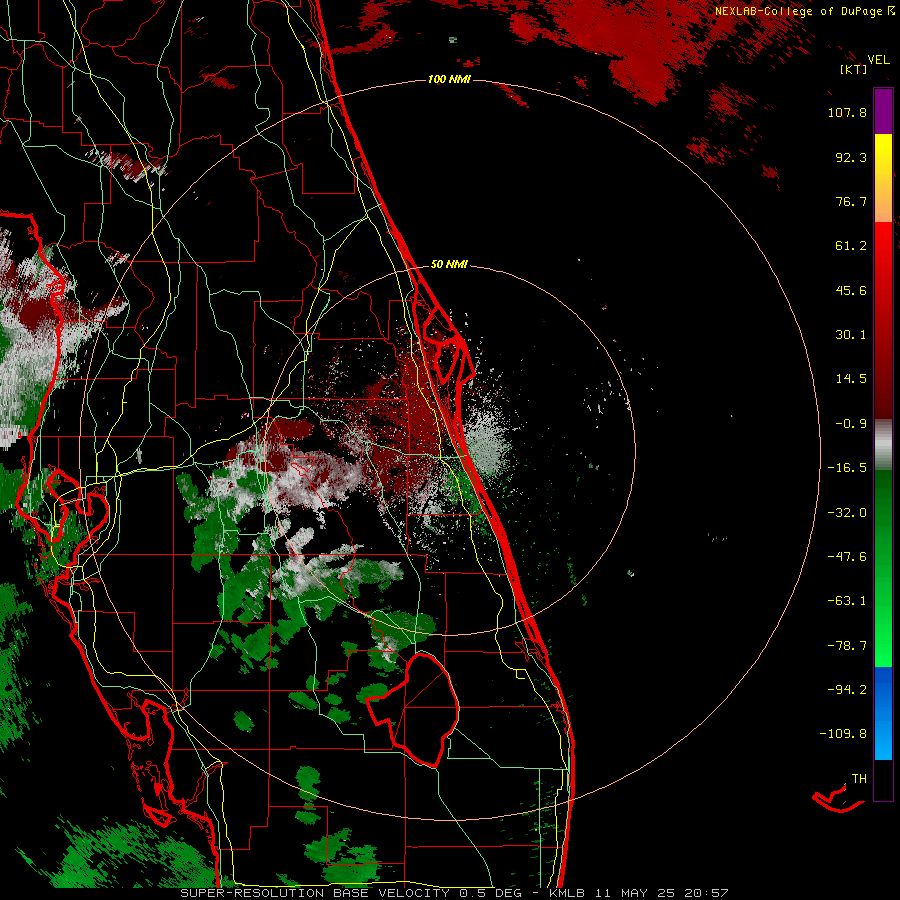Click the Super-Resolution Base Velocity caption
This screenshot has height=900, width=900.
tap(454, 893)
